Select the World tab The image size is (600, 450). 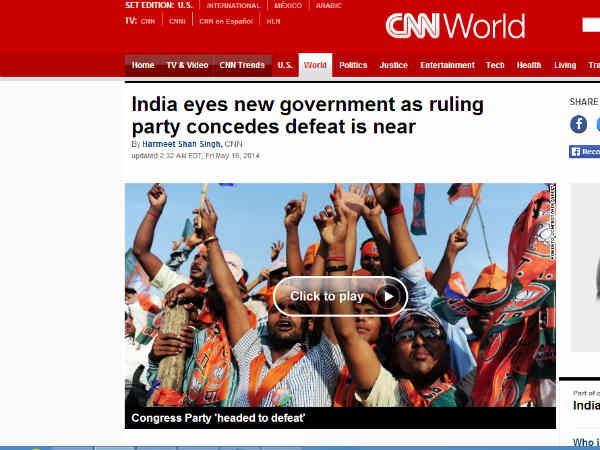pos(315,65)
